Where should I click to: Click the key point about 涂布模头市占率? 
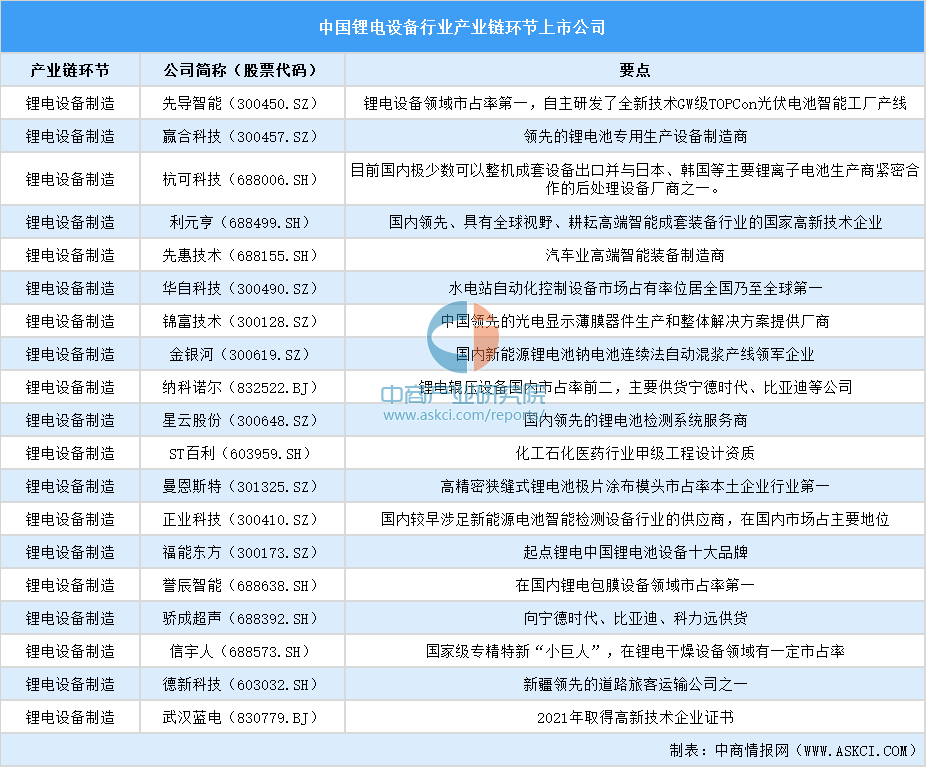[635, 487]
